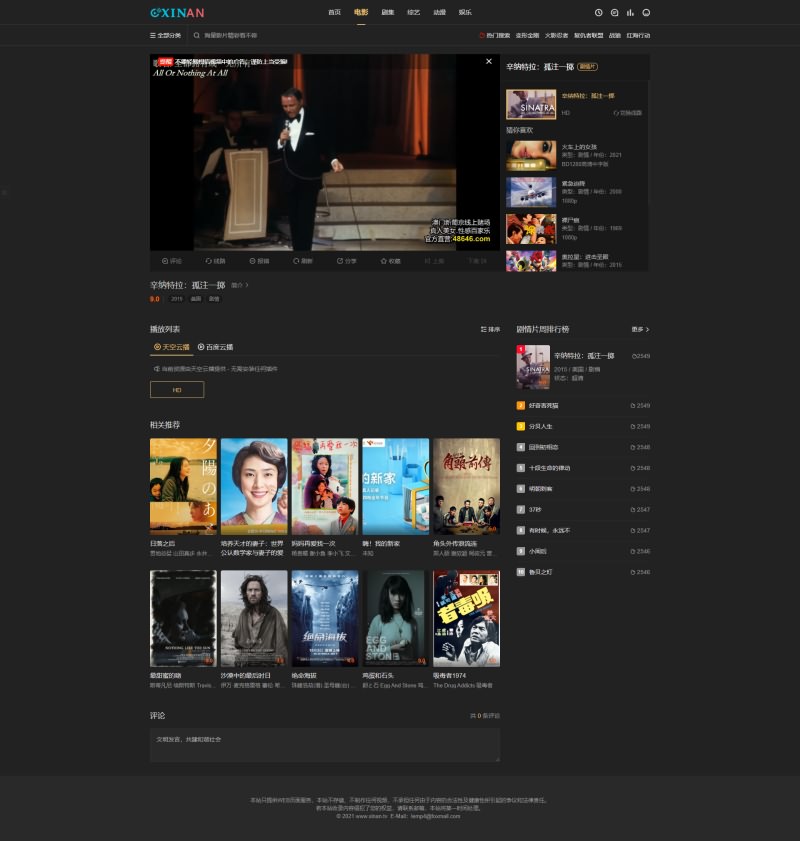The width and height of the screenshot is (800, 841).
Task: Open the airplane movie thumbnail in sidebar
Action: click(531, 192)
